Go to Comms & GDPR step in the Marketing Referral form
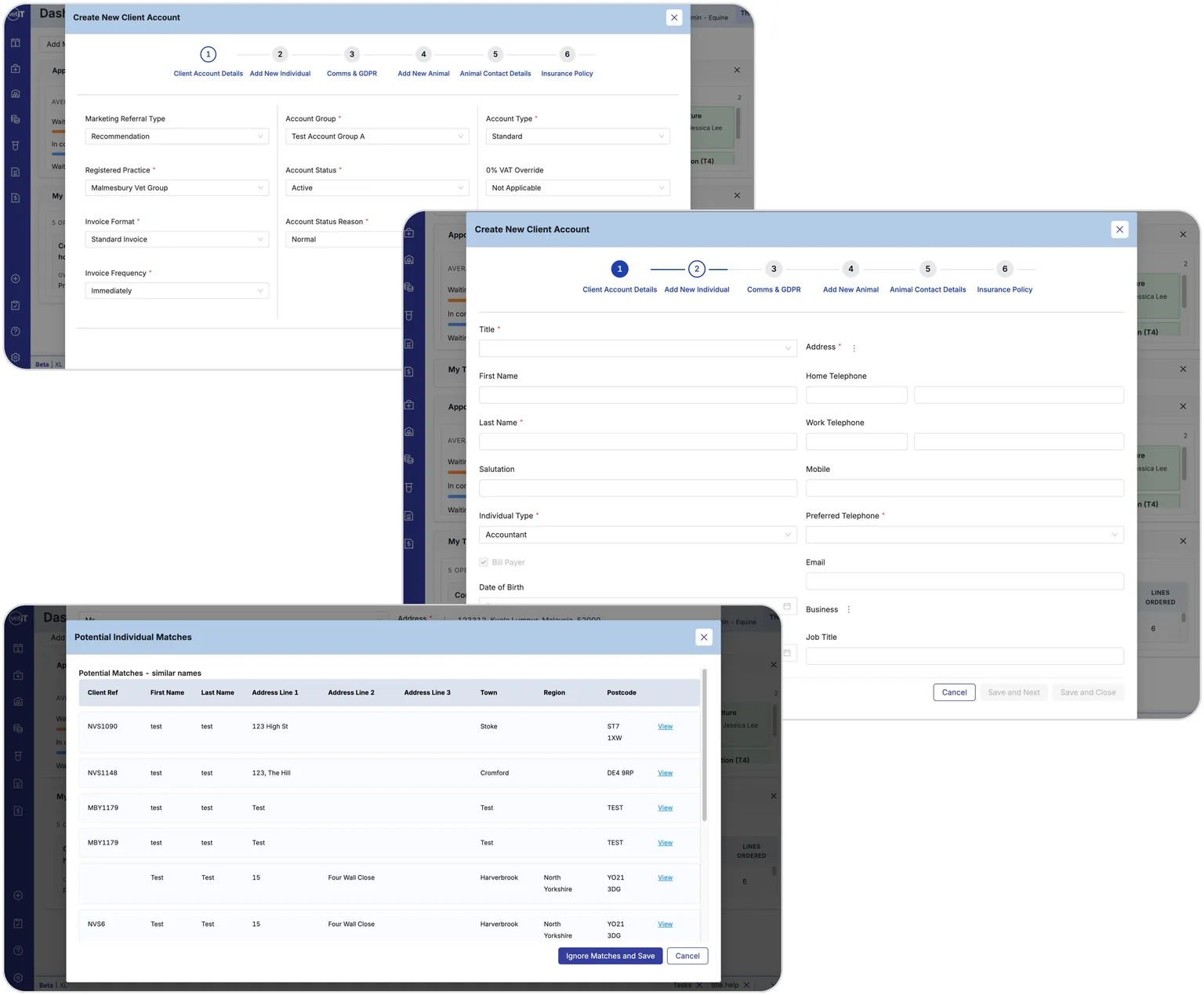This screenshot has width=1204, height=995. (x=352, y=63)
